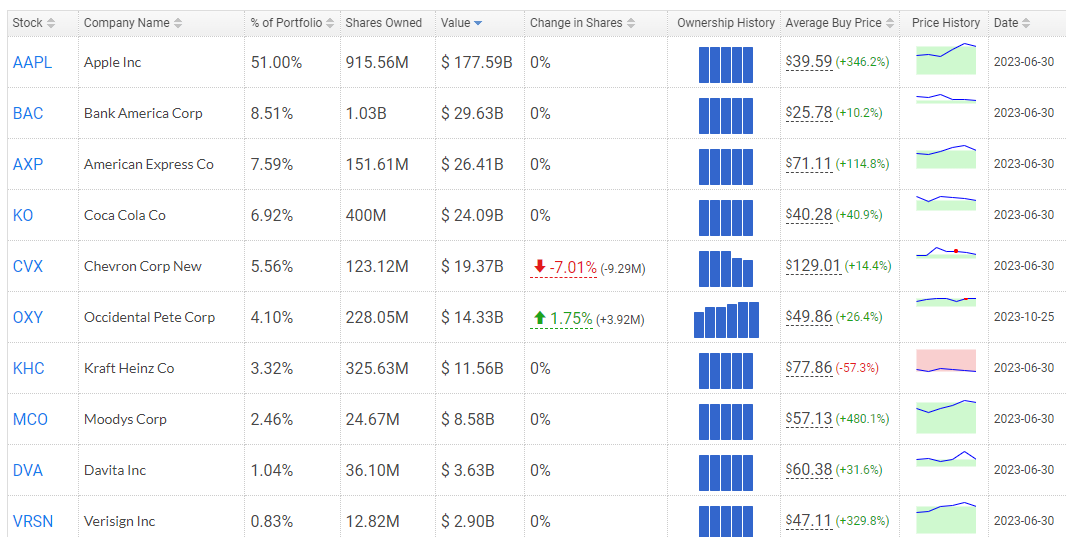This screenshot has width=1066, height=537.
Task: Sort by Average Buy Price column
Action: click(x=840, y=23)
